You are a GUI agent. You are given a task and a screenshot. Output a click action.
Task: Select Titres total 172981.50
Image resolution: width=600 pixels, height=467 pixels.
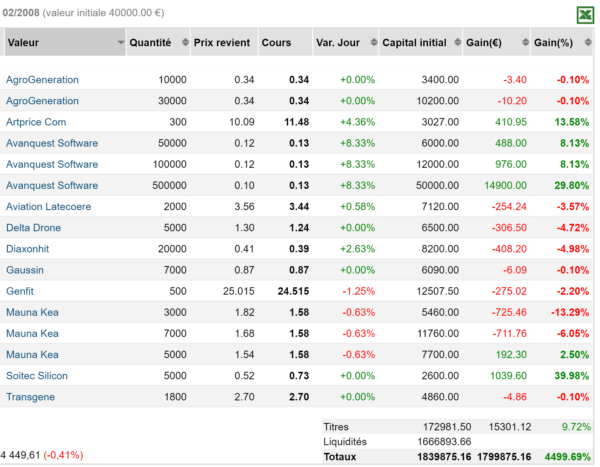click(447, 427)
